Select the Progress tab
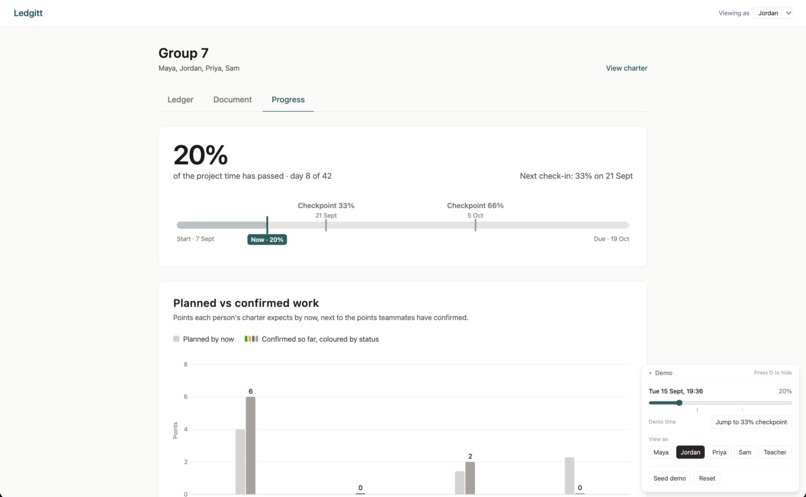Screen dimensions: 806x497 [x=288, y=100]
